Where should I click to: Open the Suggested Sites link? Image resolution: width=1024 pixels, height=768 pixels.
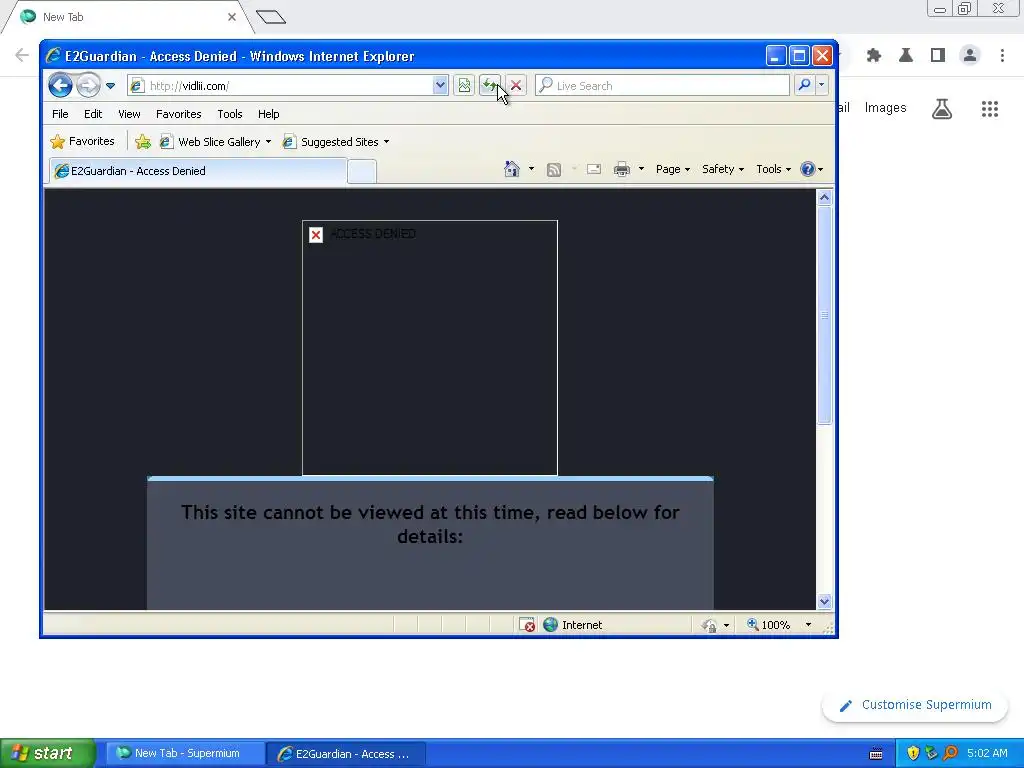[336, 142]
